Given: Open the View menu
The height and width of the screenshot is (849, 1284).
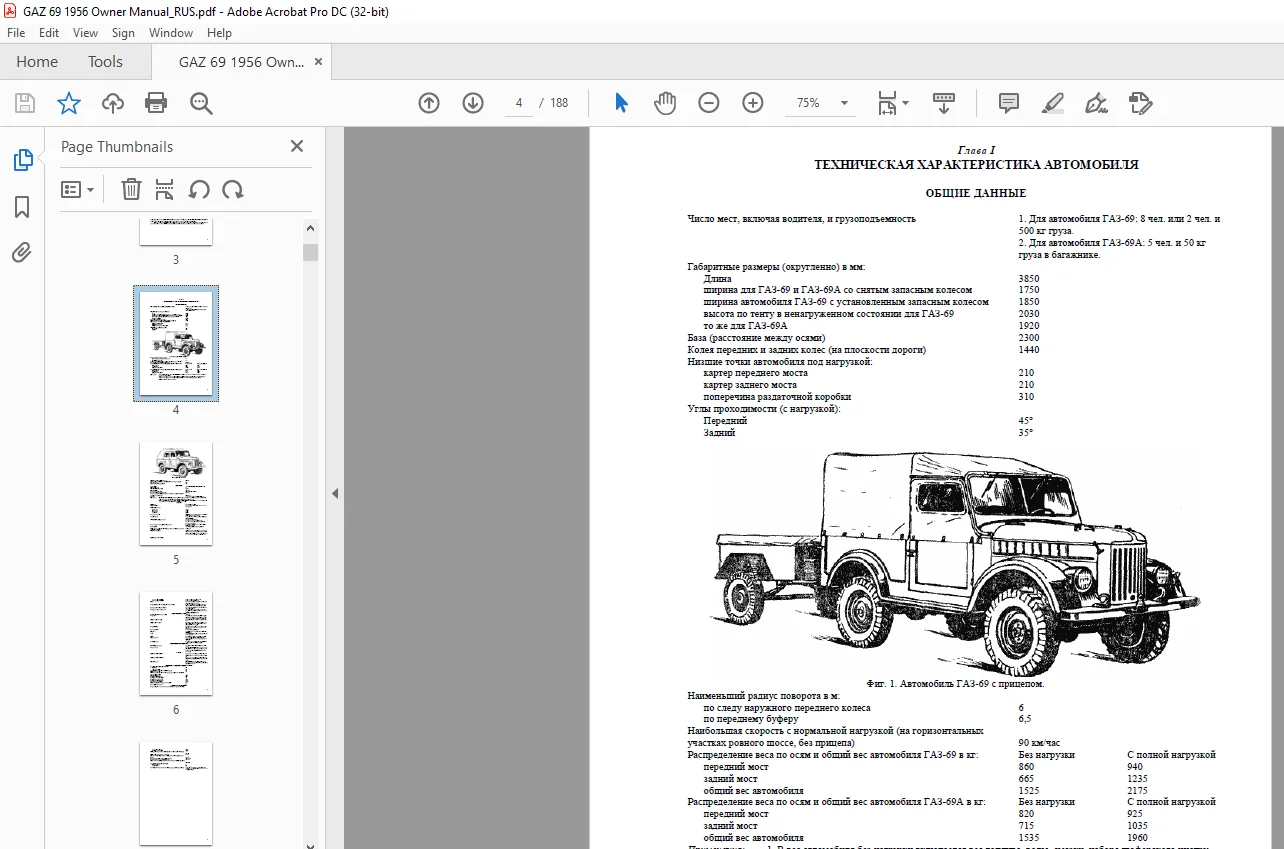Looking at the screenshot, I should [x=85, y=33].
